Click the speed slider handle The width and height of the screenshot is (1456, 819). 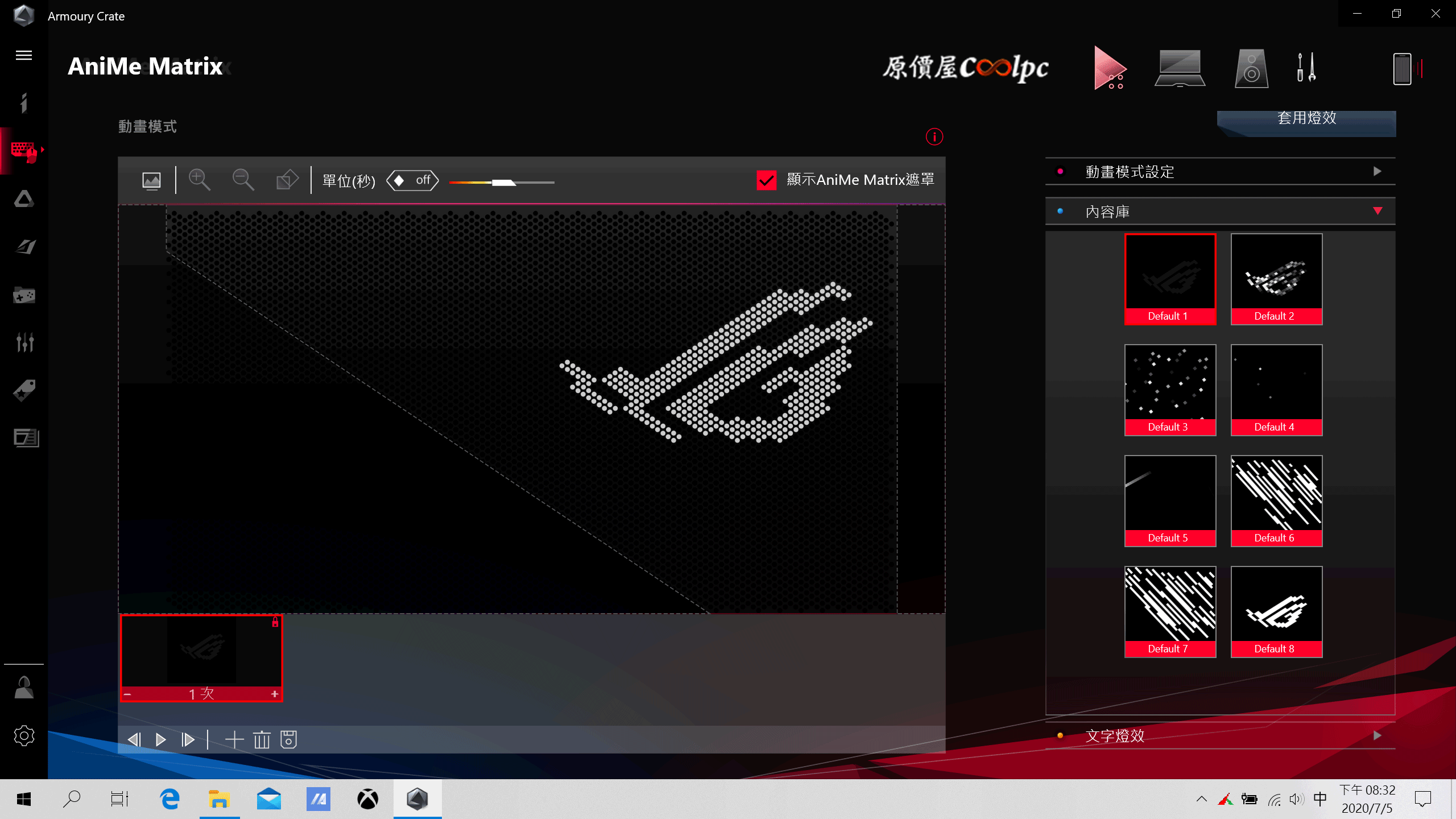click(x=503, y=183)
